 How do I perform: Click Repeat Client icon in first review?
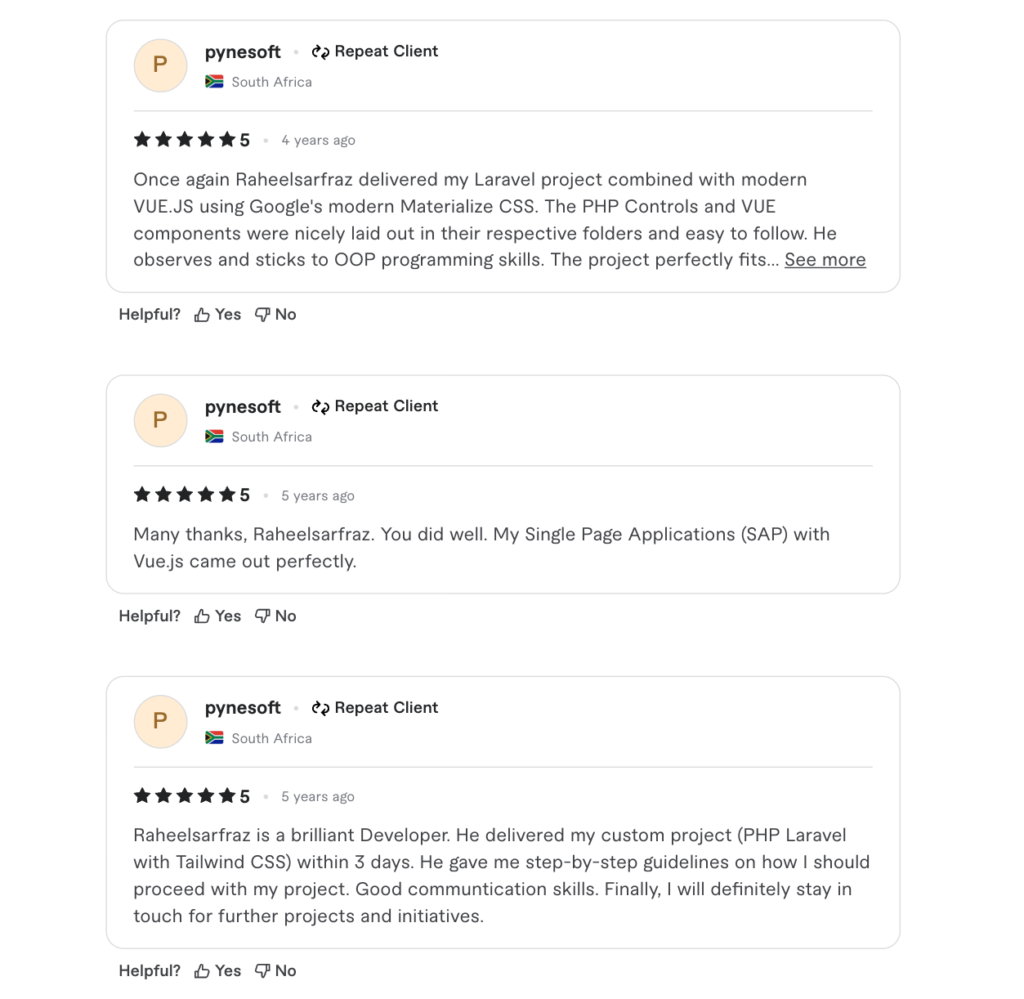tap(321, 52)
